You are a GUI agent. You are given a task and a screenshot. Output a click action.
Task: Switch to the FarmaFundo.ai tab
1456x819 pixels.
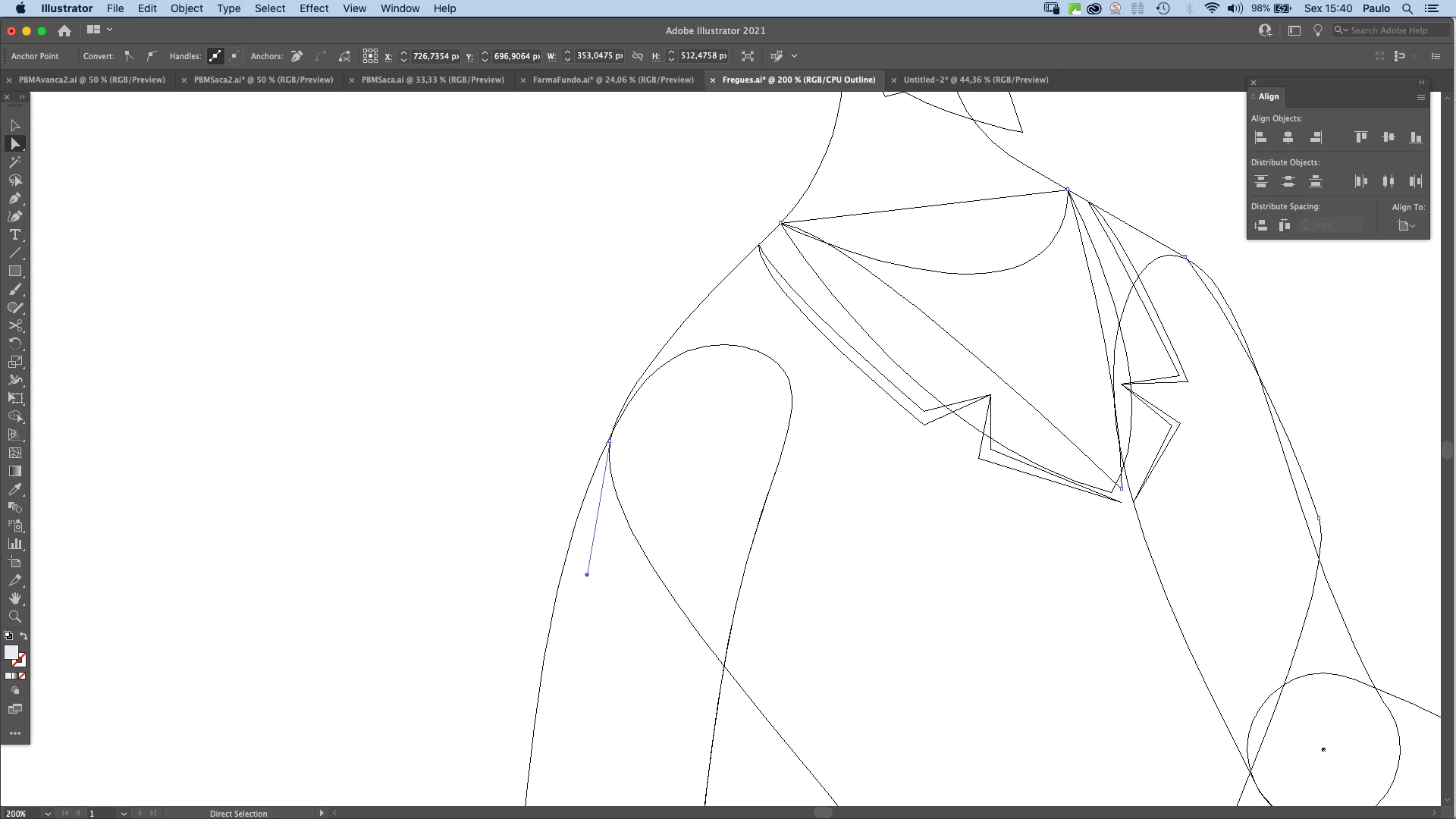point(613,80)
